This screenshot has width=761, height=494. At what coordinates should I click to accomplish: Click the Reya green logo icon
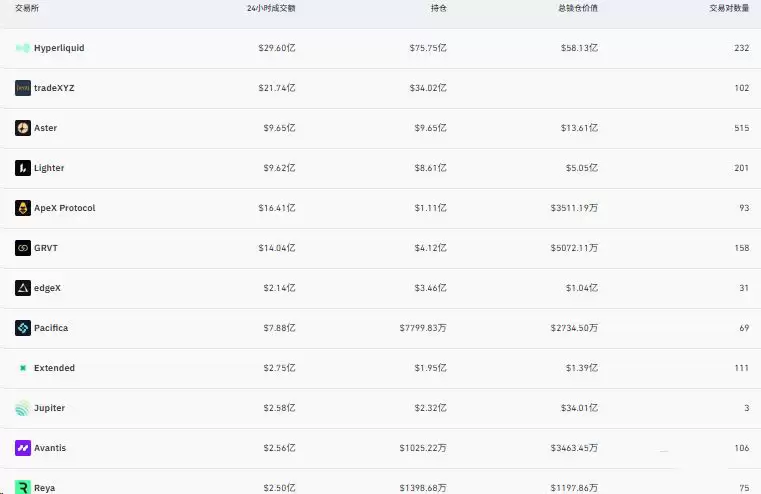pyautogui.click(x=23, y=487)
